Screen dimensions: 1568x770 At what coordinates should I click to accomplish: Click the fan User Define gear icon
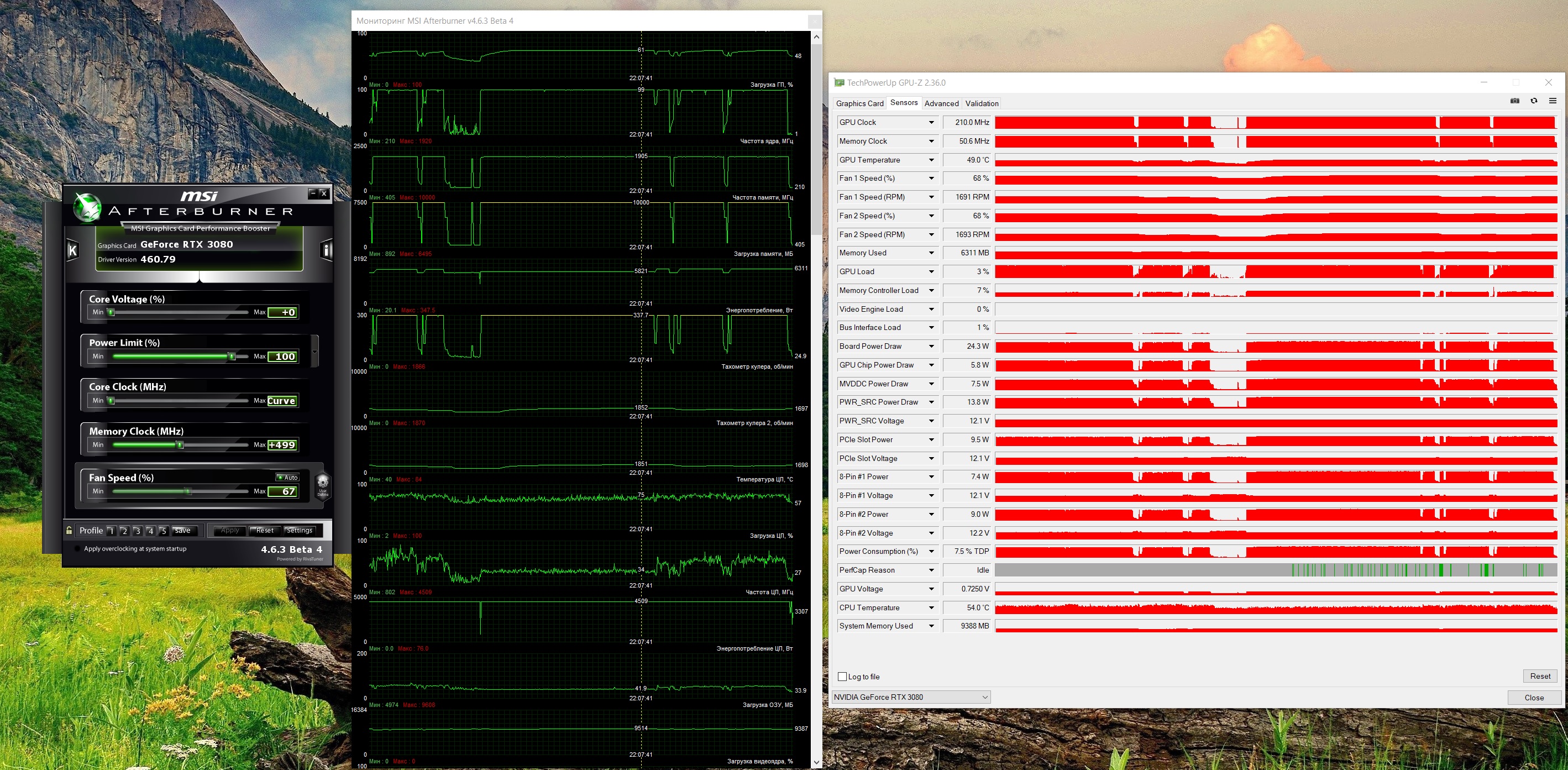click(x=323, y=485)
